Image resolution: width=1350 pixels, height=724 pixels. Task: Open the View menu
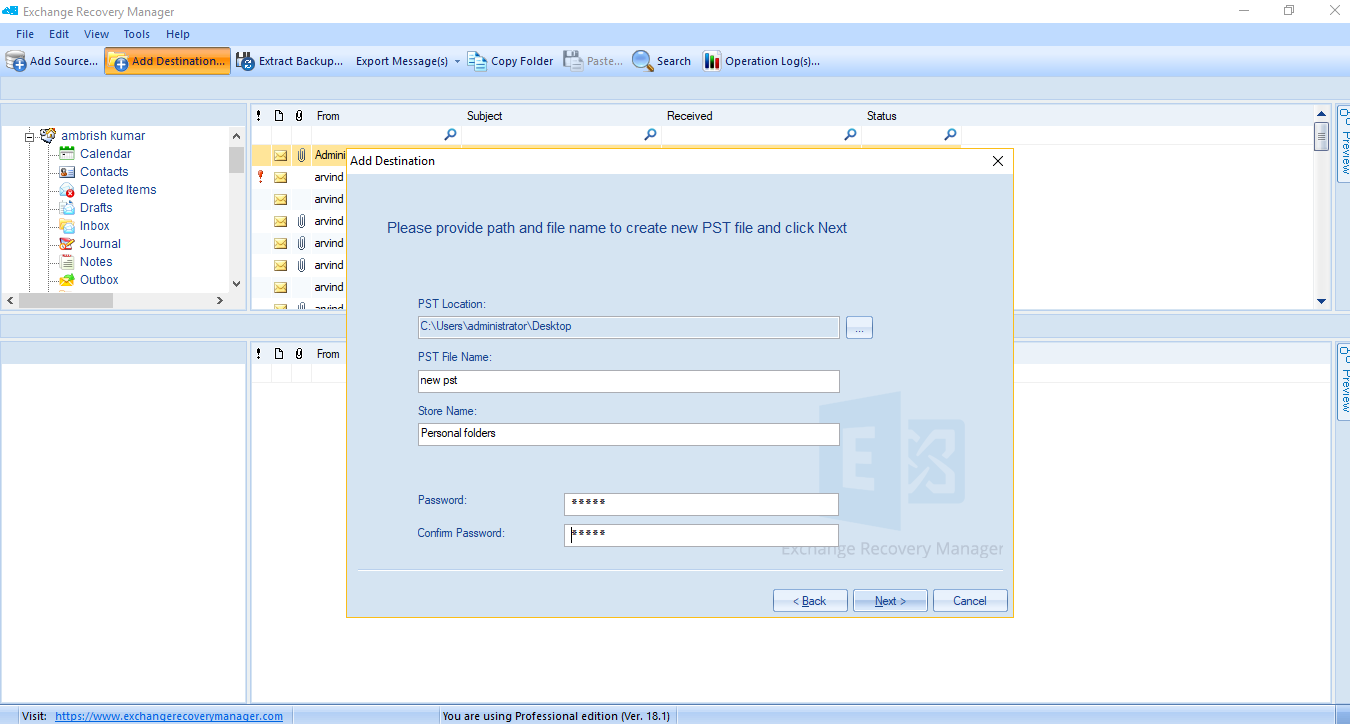97,34
